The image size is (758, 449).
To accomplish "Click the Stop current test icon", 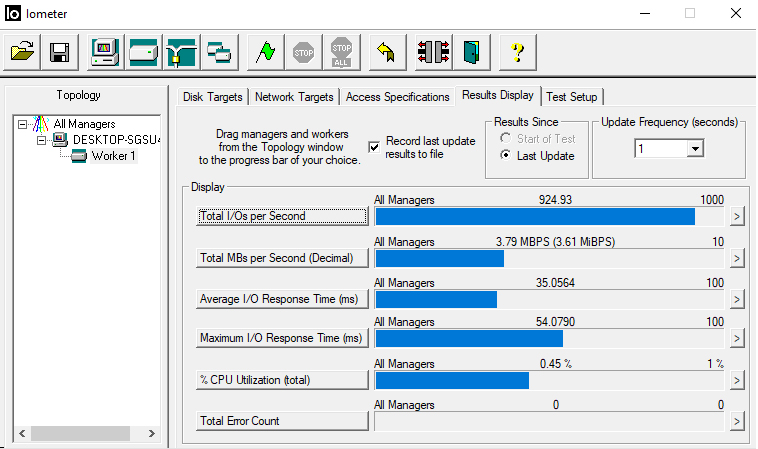I will 303,51.
